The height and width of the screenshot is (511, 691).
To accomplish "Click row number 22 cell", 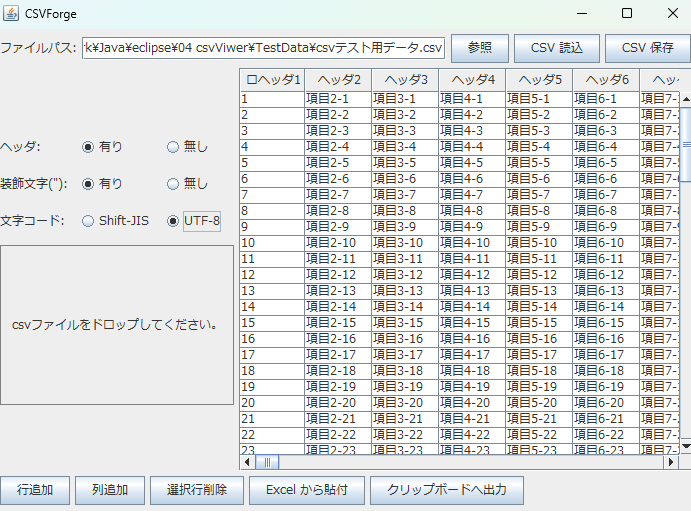I will [x=272, y=435].
